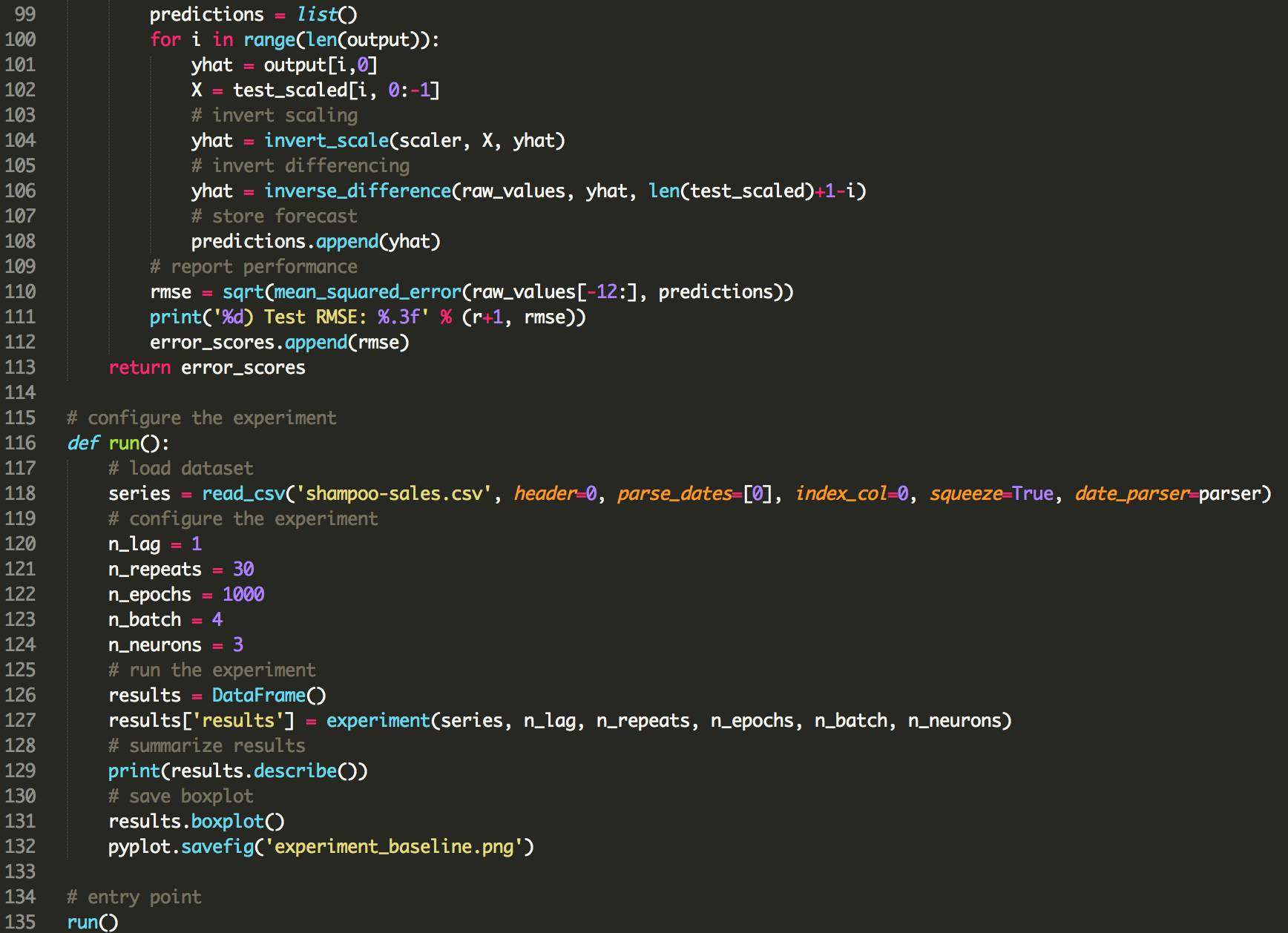Click the n_epochs value 1000
This screenshot has height=933, width=1288.
(x=243, y=594)
